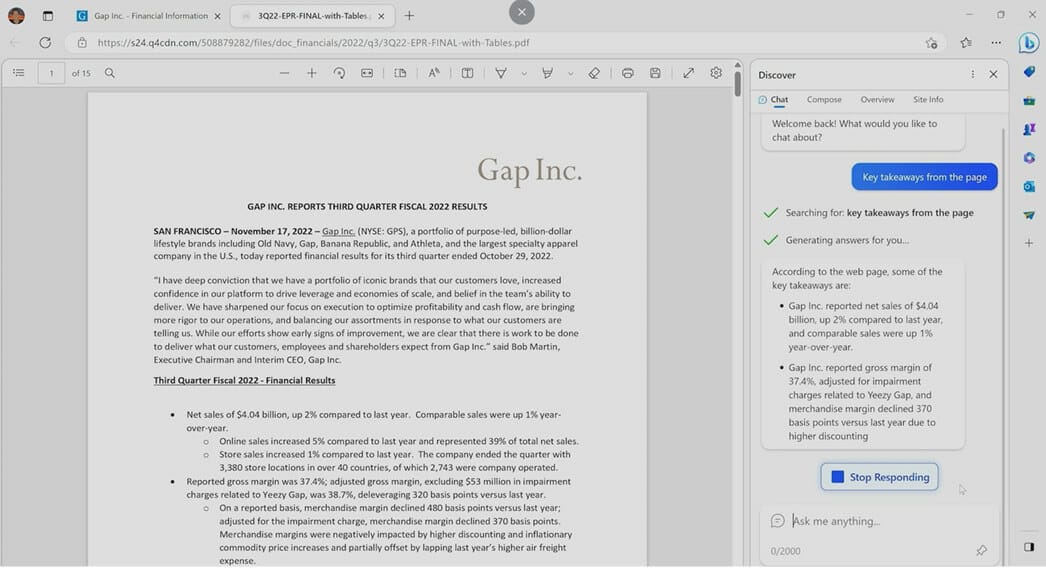Close the Discover pane
1046x568 pixels.
pos(993,75)
